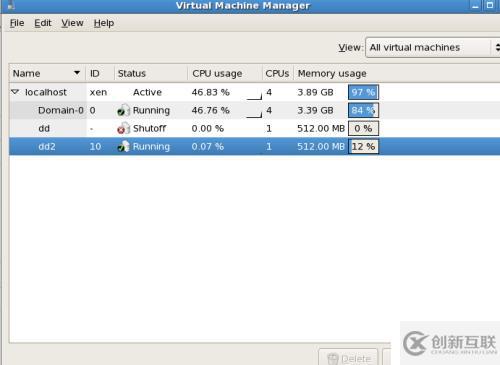
Task: Open the File menu
Action: point(17,23)
